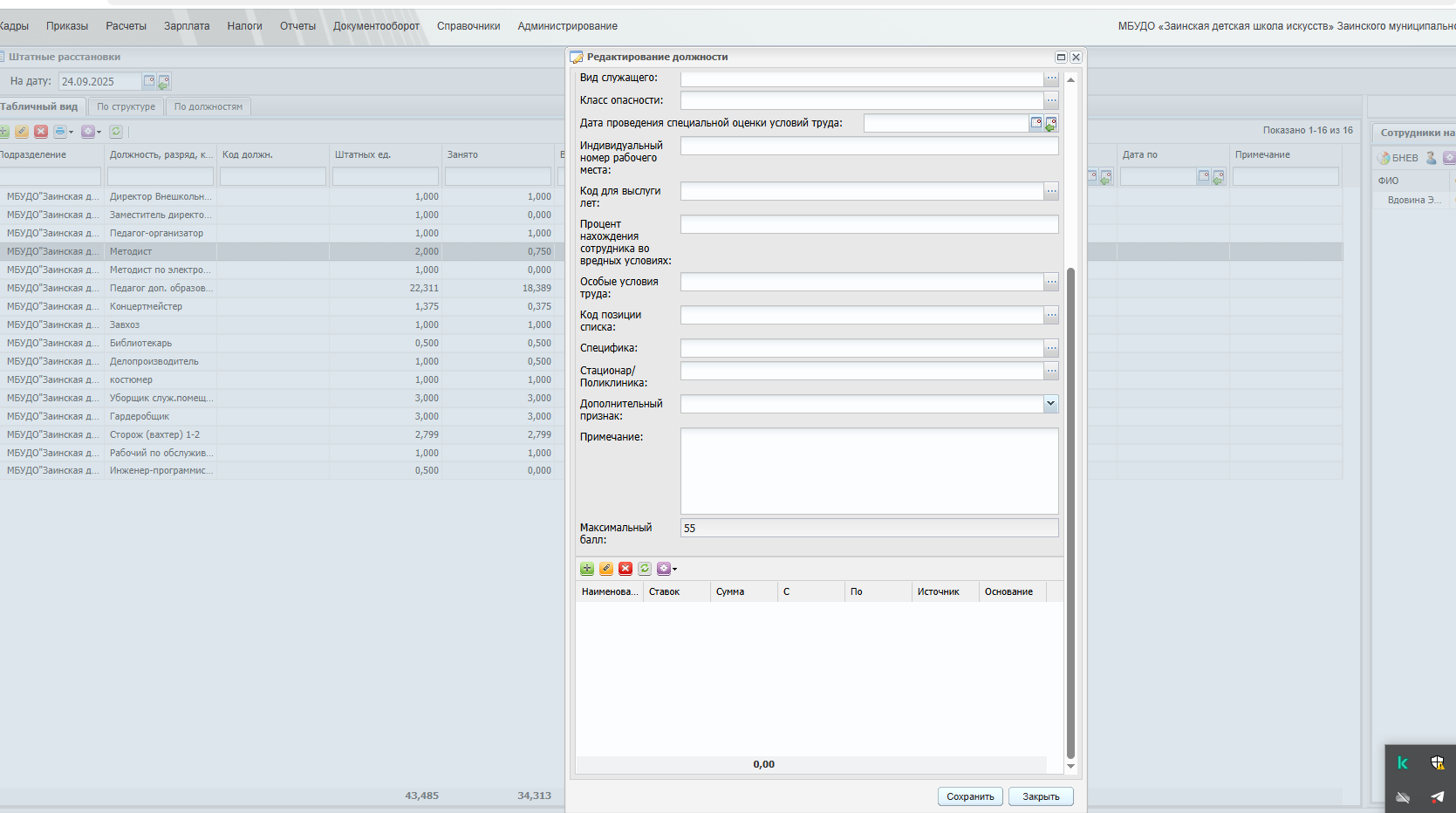Screen dimensions: 1456x813
Task: Click the На дату input field
Action: 99,81
